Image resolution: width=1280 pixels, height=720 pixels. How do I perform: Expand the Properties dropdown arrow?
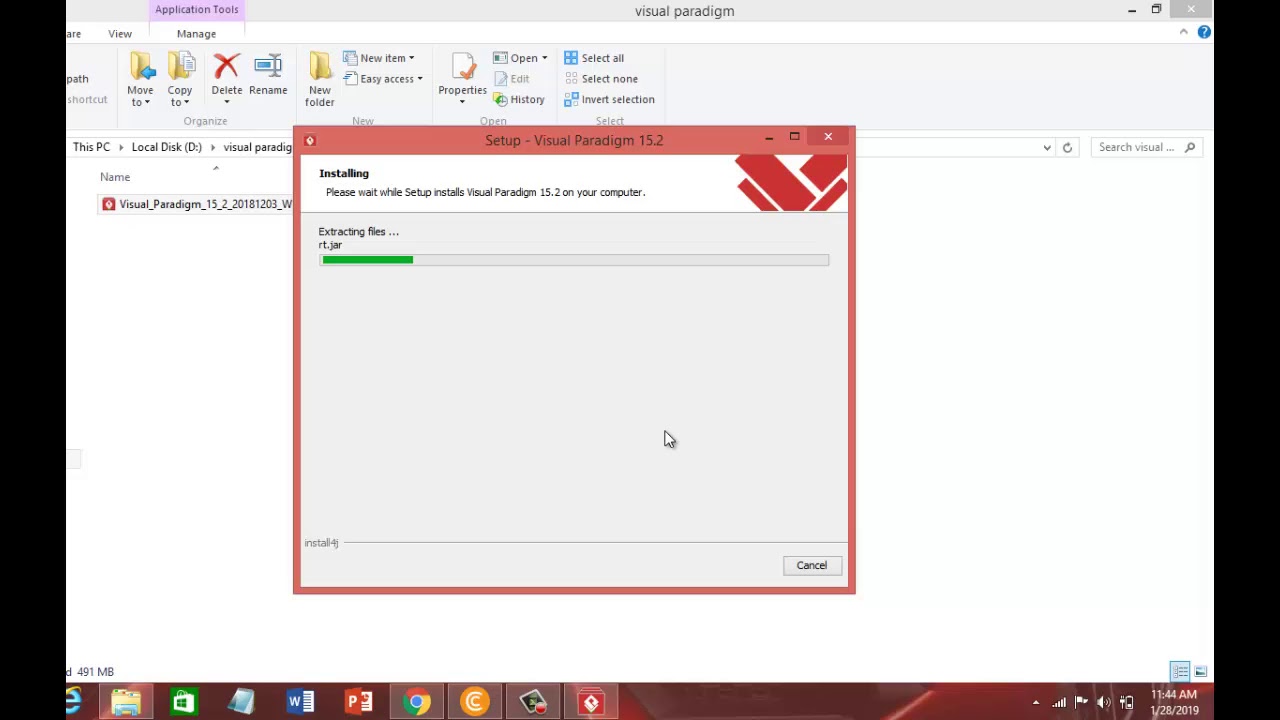[x=462, y=102]
